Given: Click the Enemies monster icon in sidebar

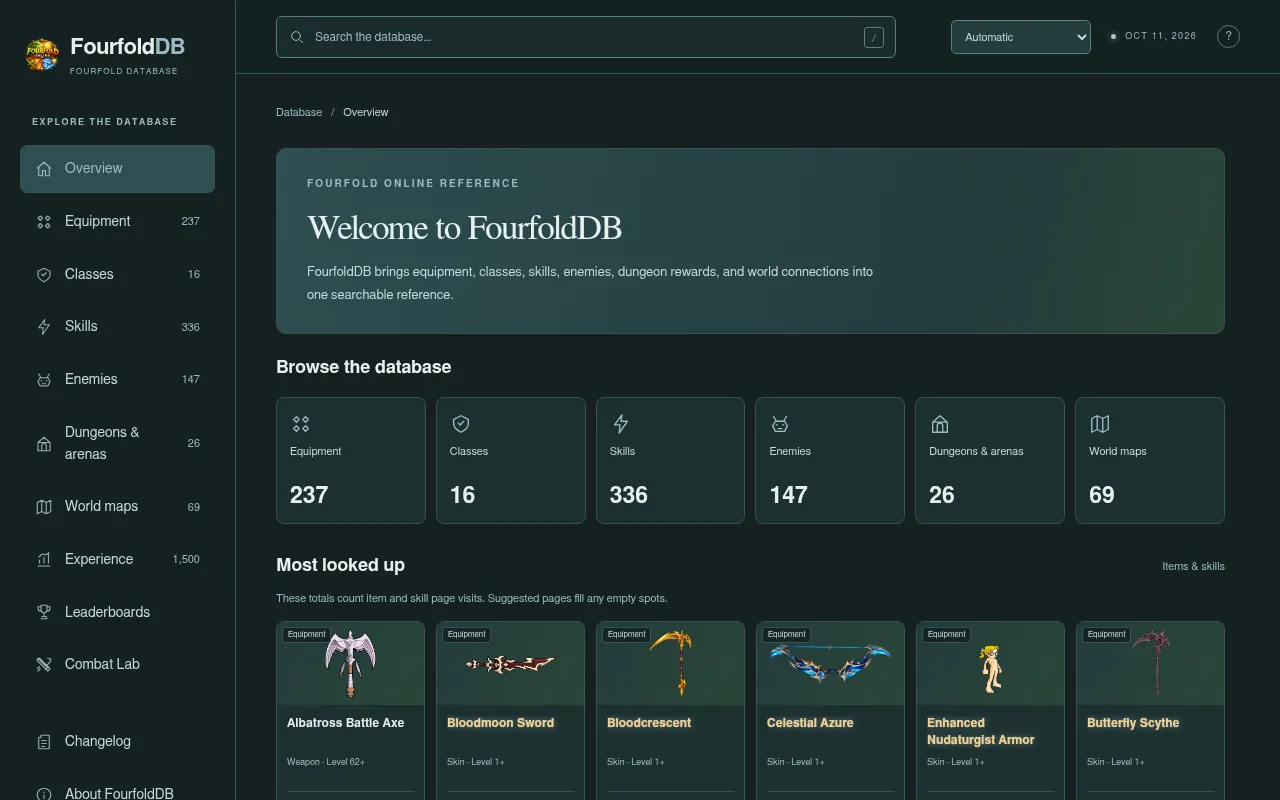Looking at the screenshot, I should [x=44, y=380].
